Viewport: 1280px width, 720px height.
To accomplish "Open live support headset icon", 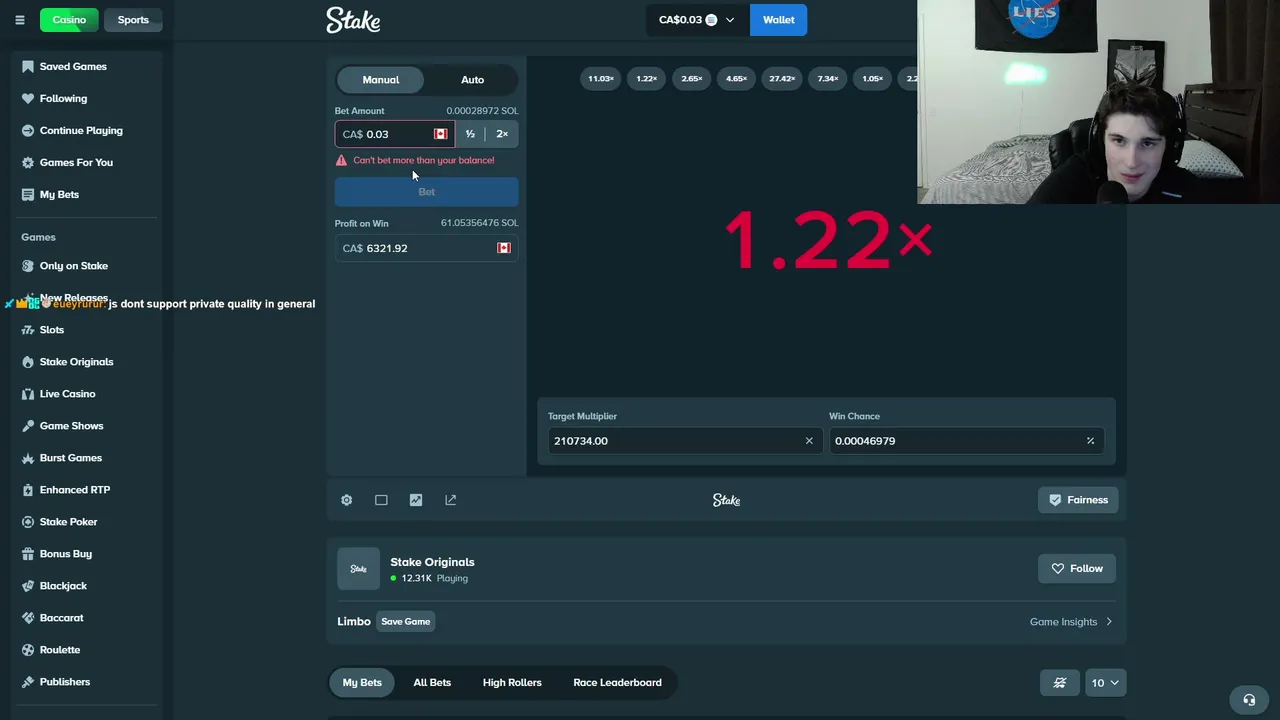I will (1249, 700).
